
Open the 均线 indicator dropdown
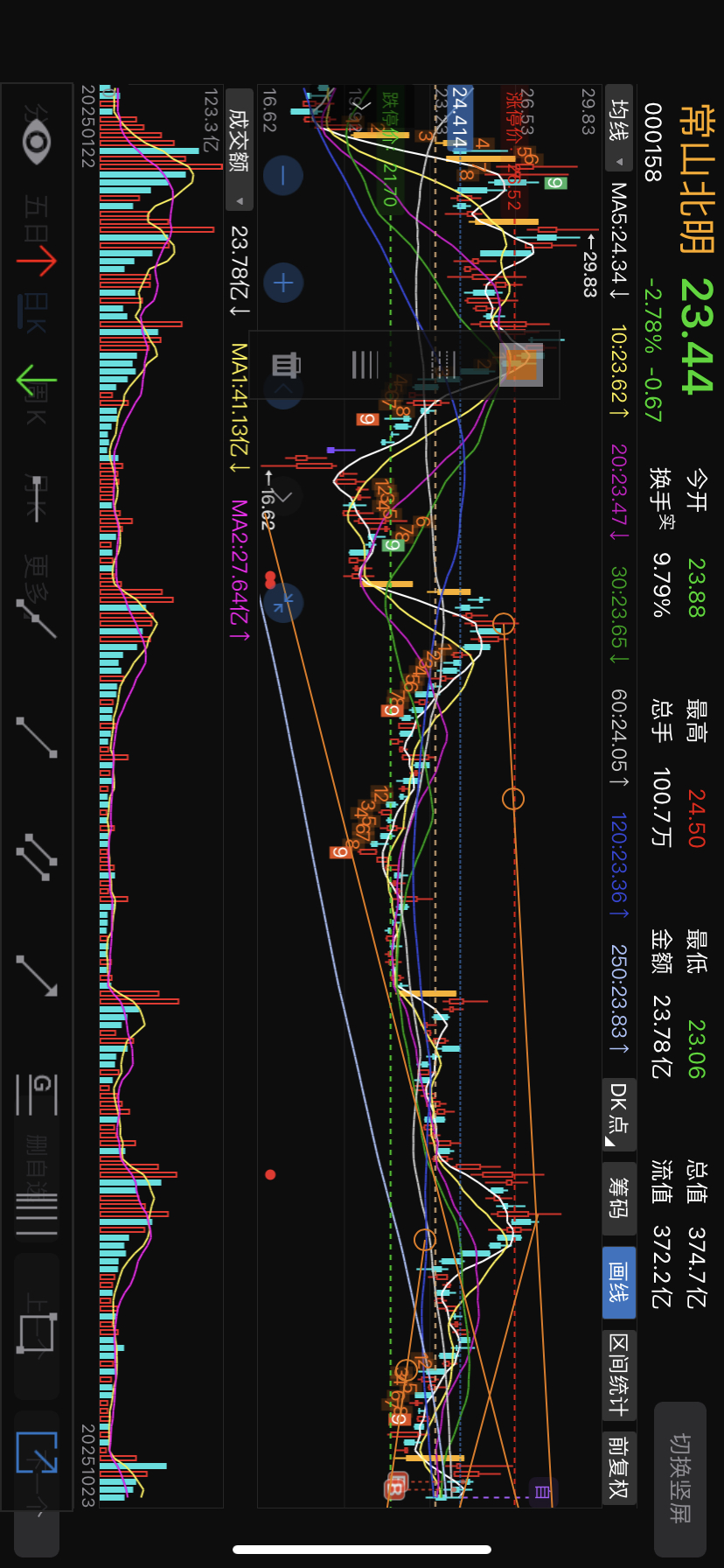[620, 129]
